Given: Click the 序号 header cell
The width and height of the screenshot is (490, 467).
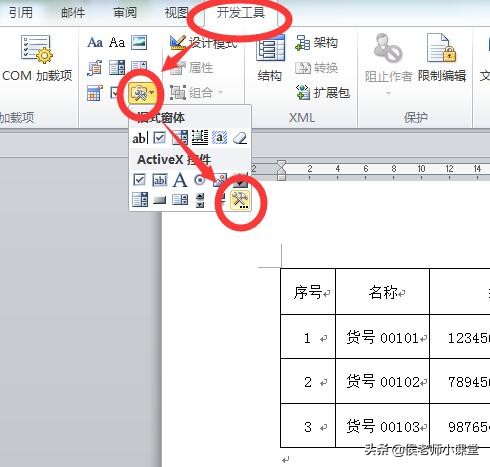Looking at the screenshot, I should [x=308, y=291].
